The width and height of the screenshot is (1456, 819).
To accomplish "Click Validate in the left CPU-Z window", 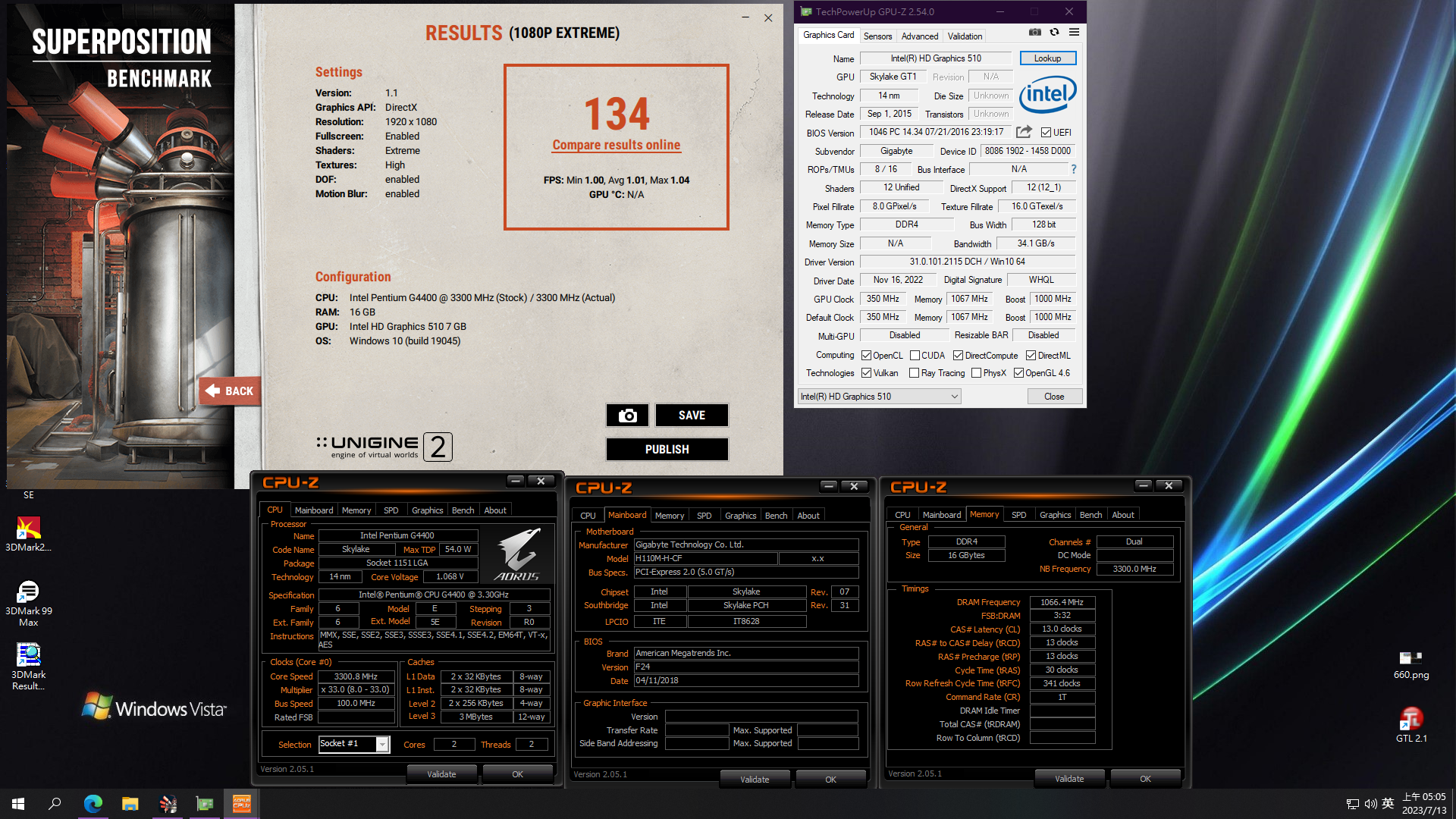I will click(441, 774).
